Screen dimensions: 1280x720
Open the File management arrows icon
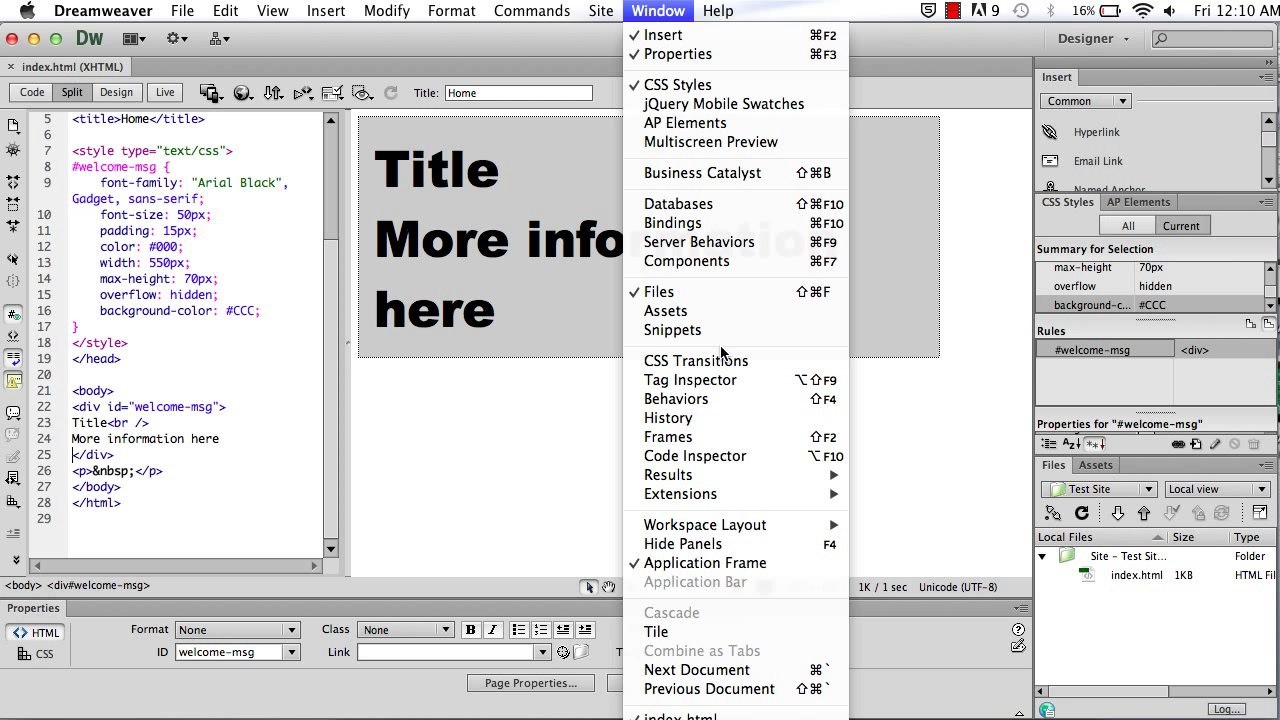pyautogui.click(x=272, y=93)
